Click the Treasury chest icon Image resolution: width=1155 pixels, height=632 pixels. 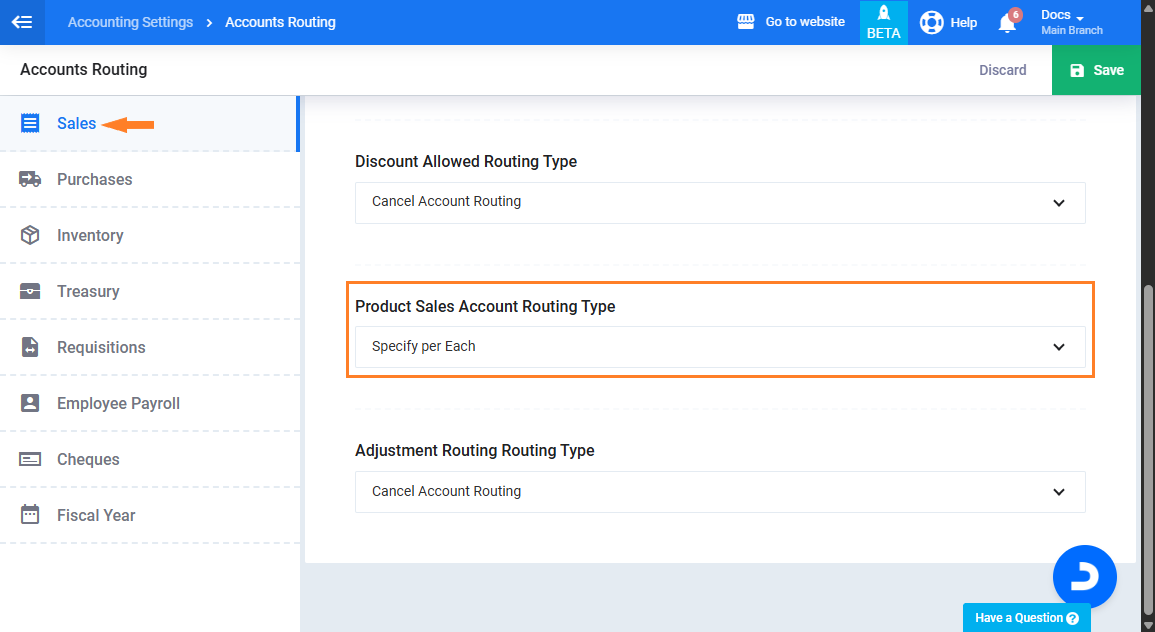(x=30, y=291)
